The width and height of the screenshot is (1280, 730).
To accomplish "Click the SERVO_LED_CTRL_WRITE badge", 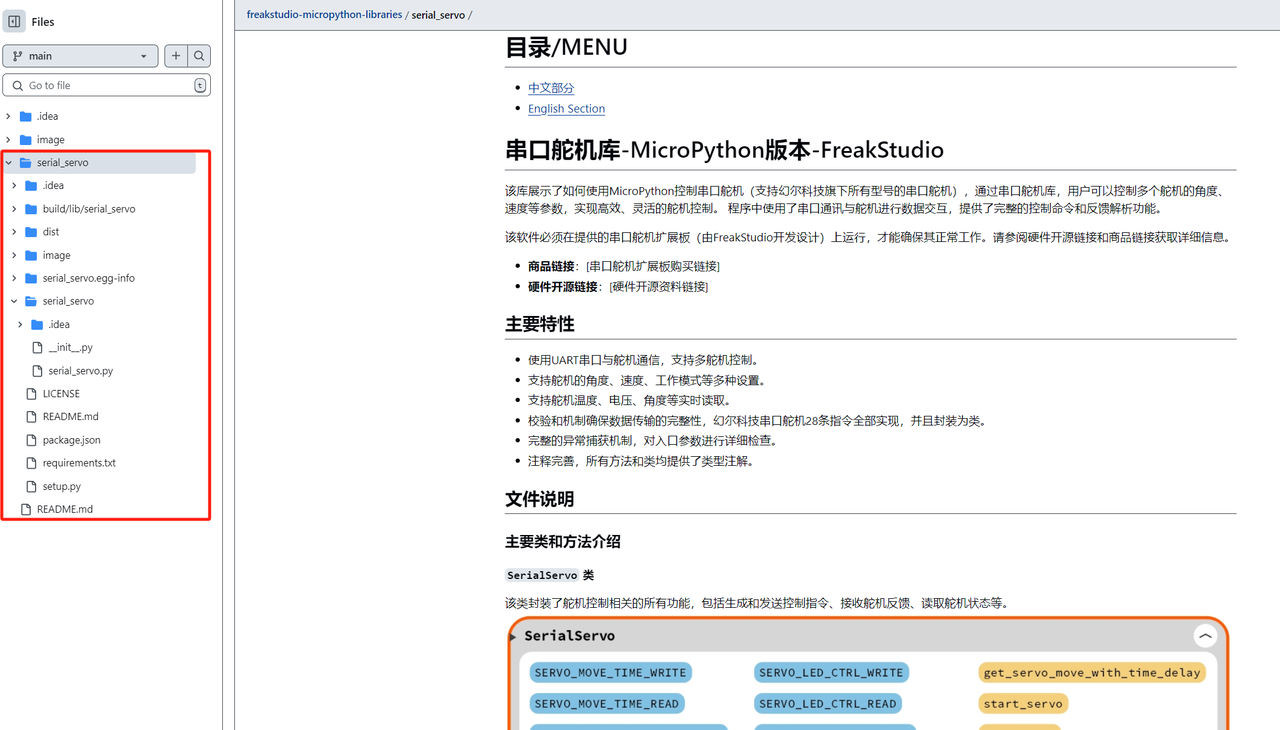I will click(x=831, y=673).
